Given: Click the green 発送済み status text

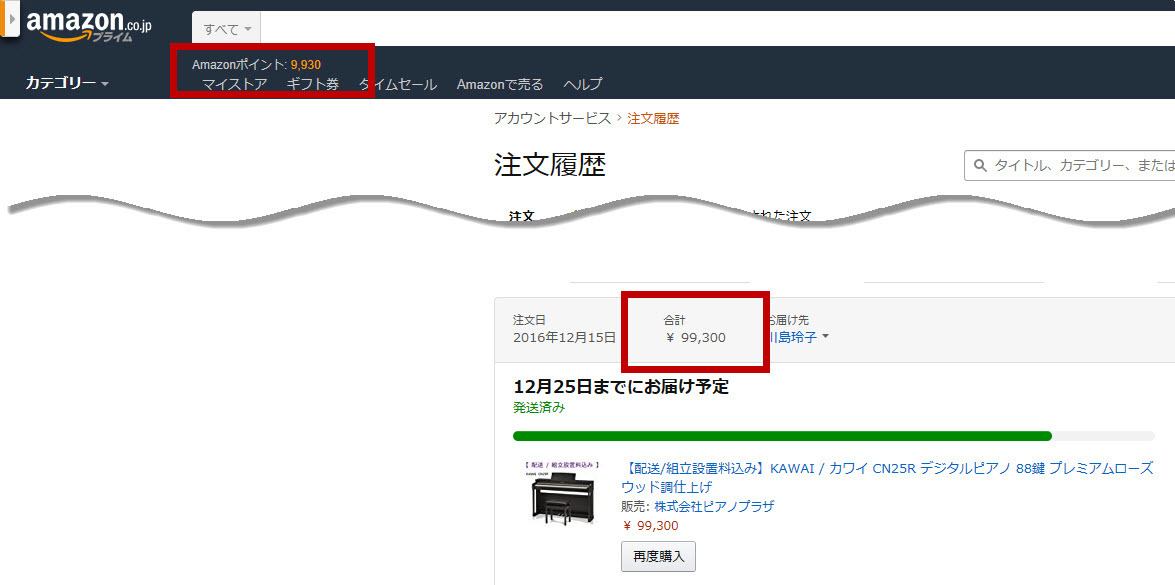Looking at the screenshot, I should coord(539,408).
